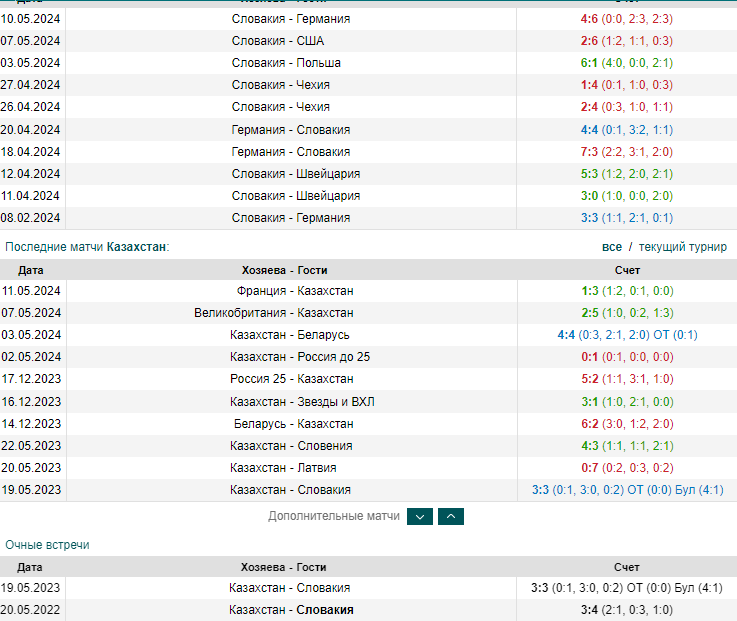
Task: Click score 3:1 (1:0, 2:1, 0:0)
Action: [x=627, y=402]
